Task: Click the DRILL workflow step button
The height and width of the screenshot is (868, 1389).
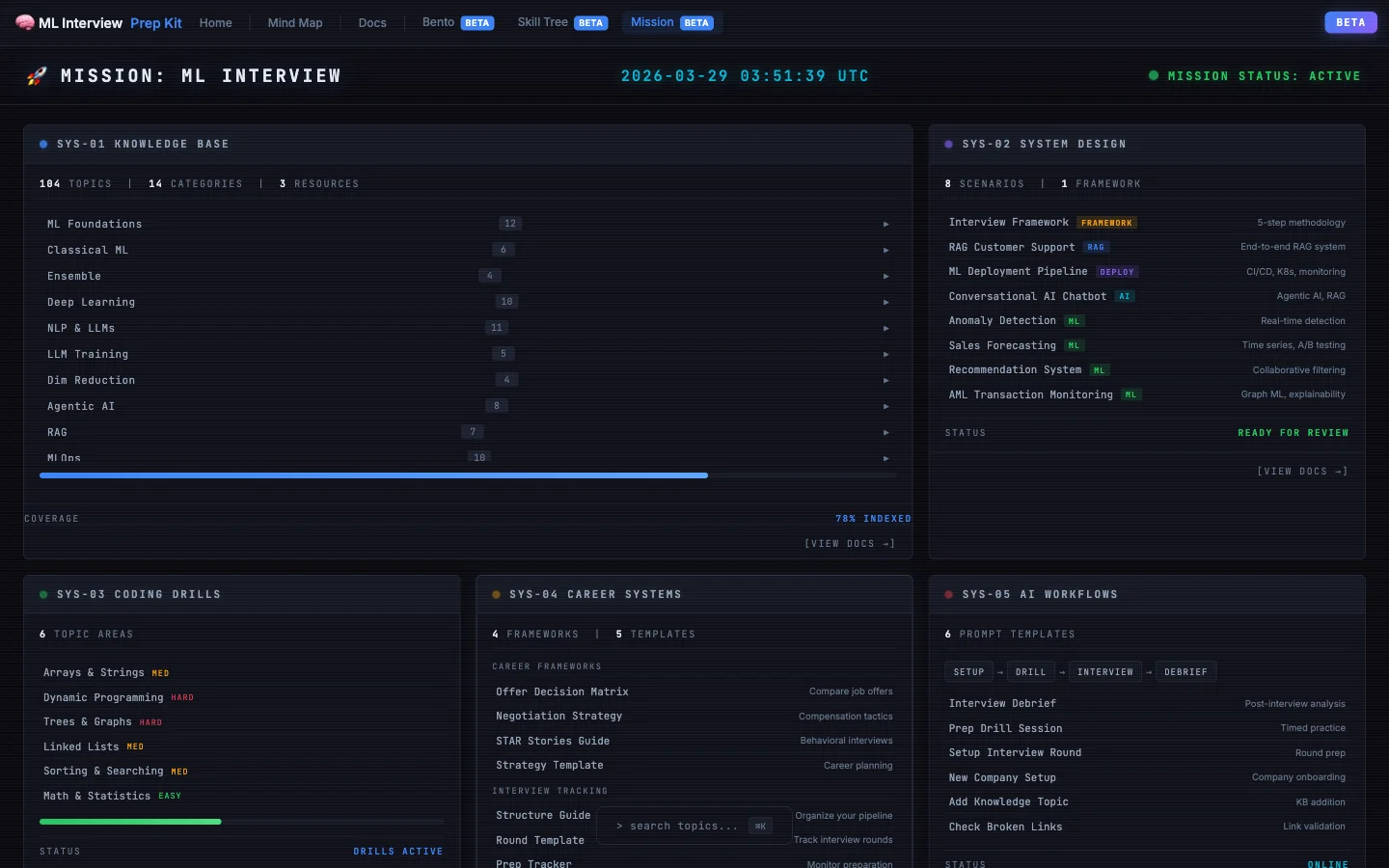Action: [1031, 672]
